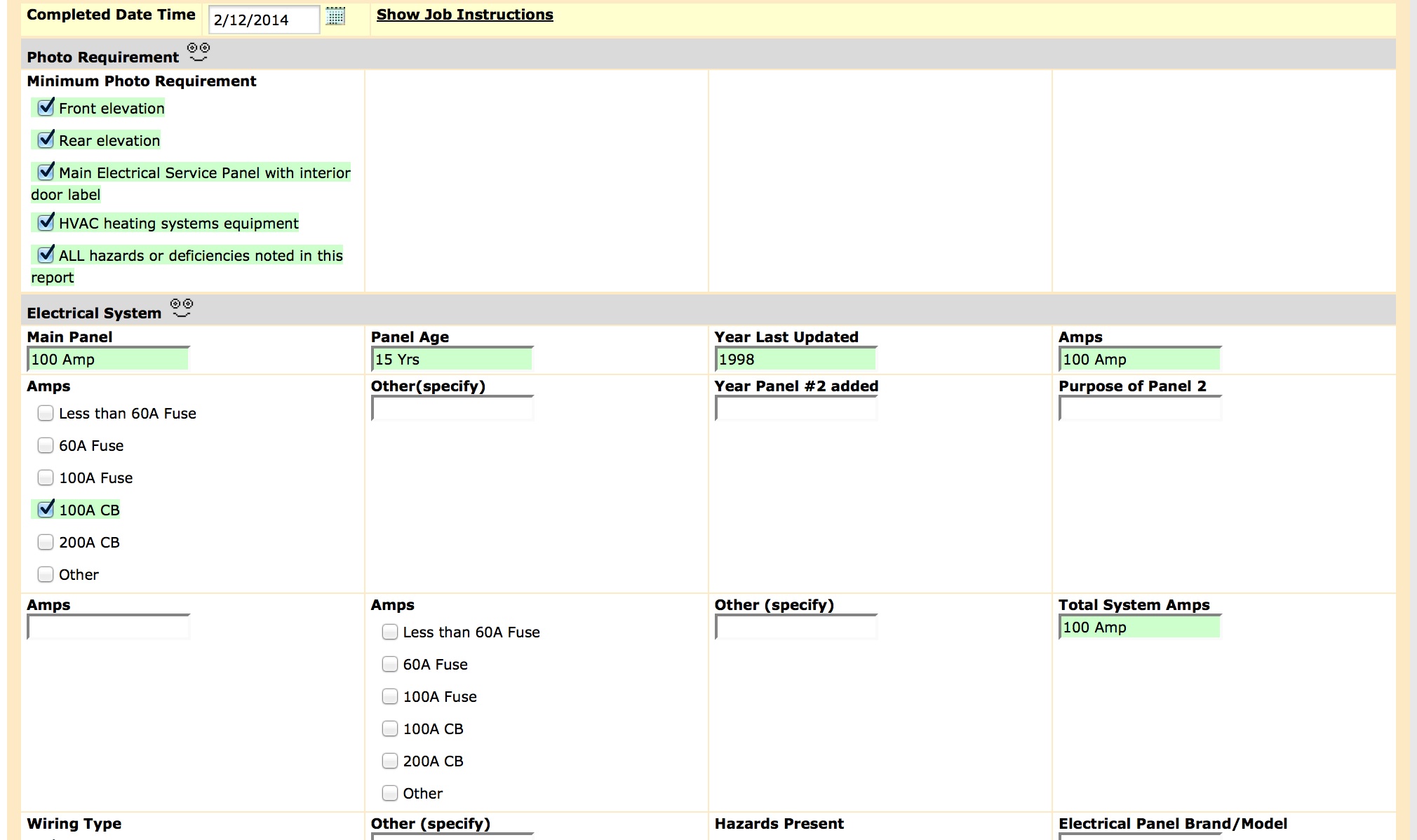Click the Minimum Photo Requirement label

click(142, 81)
